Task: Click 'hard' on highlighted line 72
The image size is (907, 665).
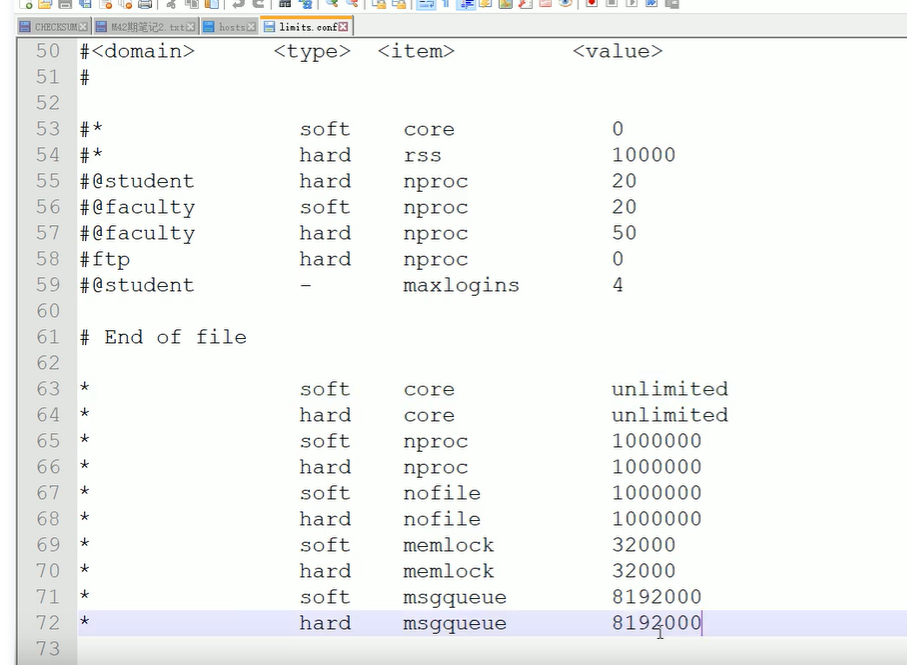Action: (x=325, y=623)
